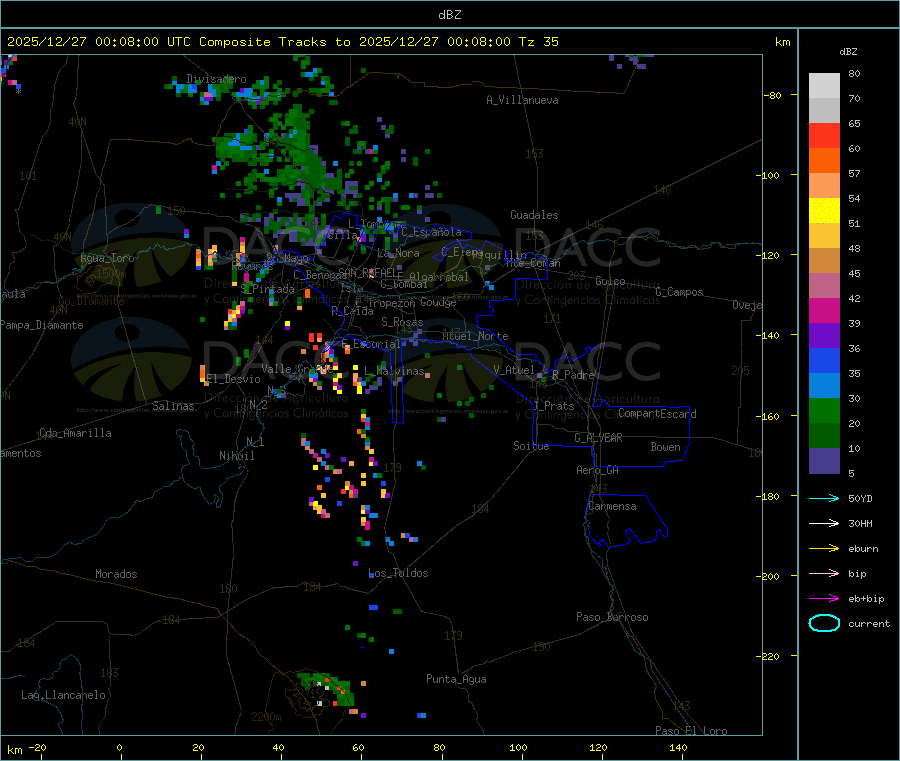The width and height of the screenshot is (900, 761).
Task: Click the 'Morados' location label
Action: pos(117,574)
